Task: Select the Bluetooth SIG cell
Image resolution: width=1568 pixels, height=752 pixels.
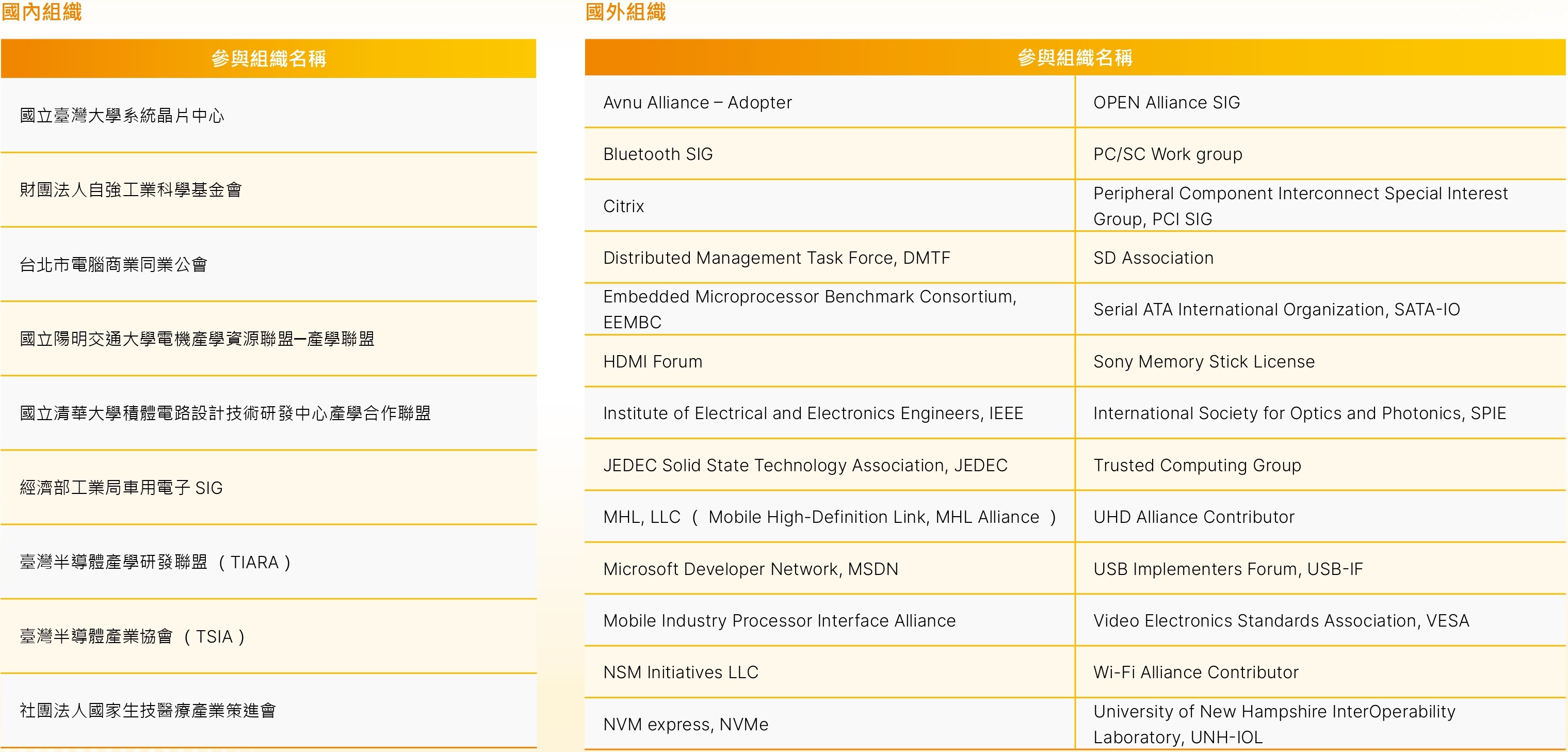Action: [x=830, y=154]
